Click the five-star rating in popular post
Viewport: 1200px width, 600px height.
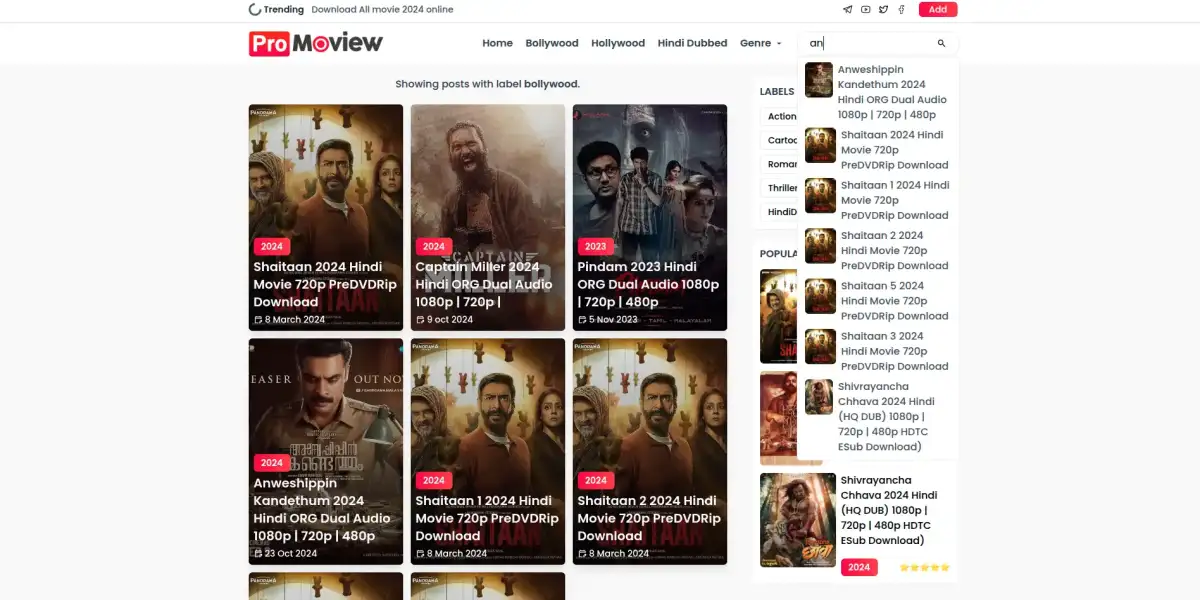924,567
